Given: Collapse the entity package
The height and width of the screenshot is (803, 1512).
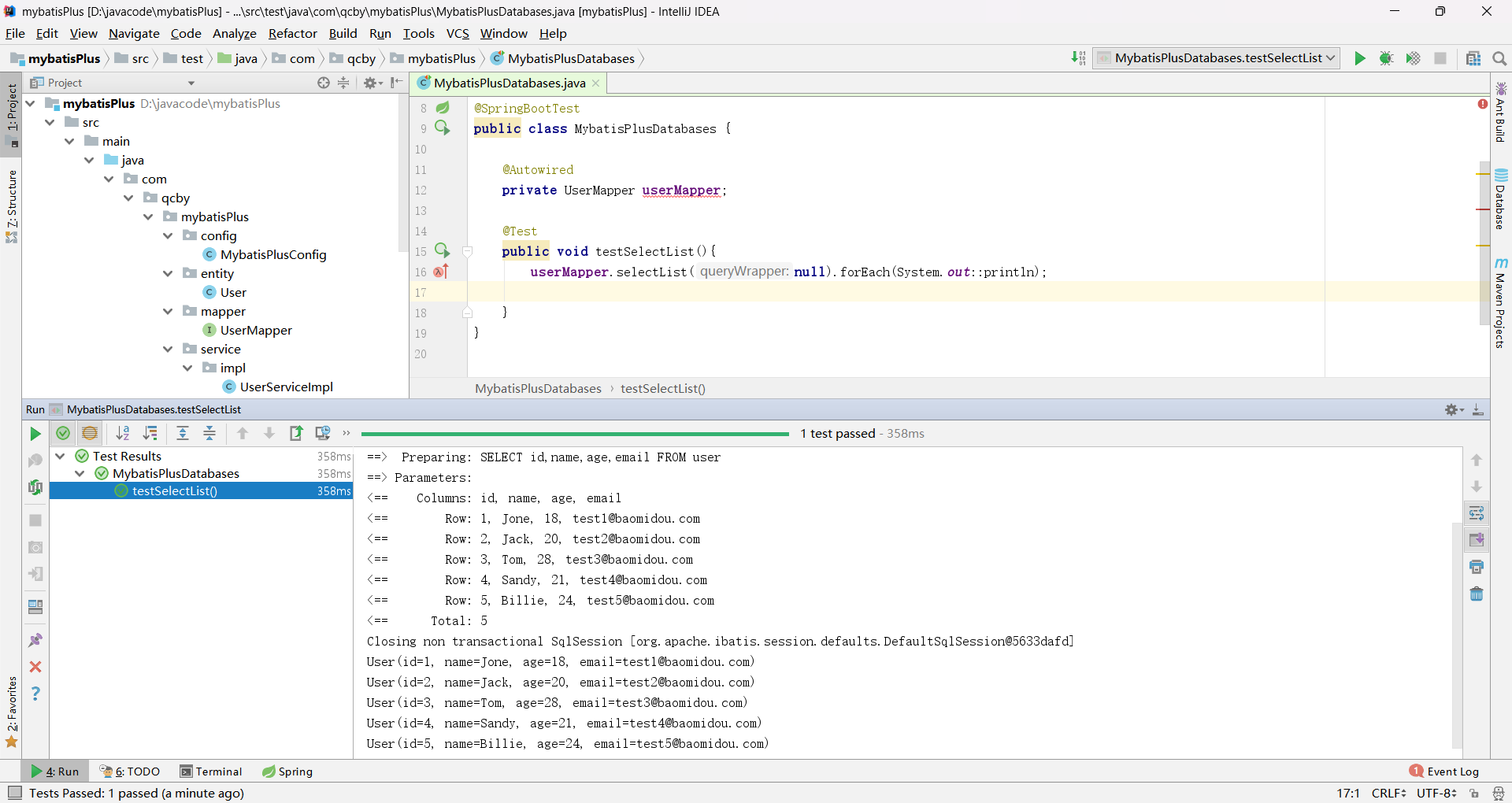Looking at the screenshot, I should point(168,273).
